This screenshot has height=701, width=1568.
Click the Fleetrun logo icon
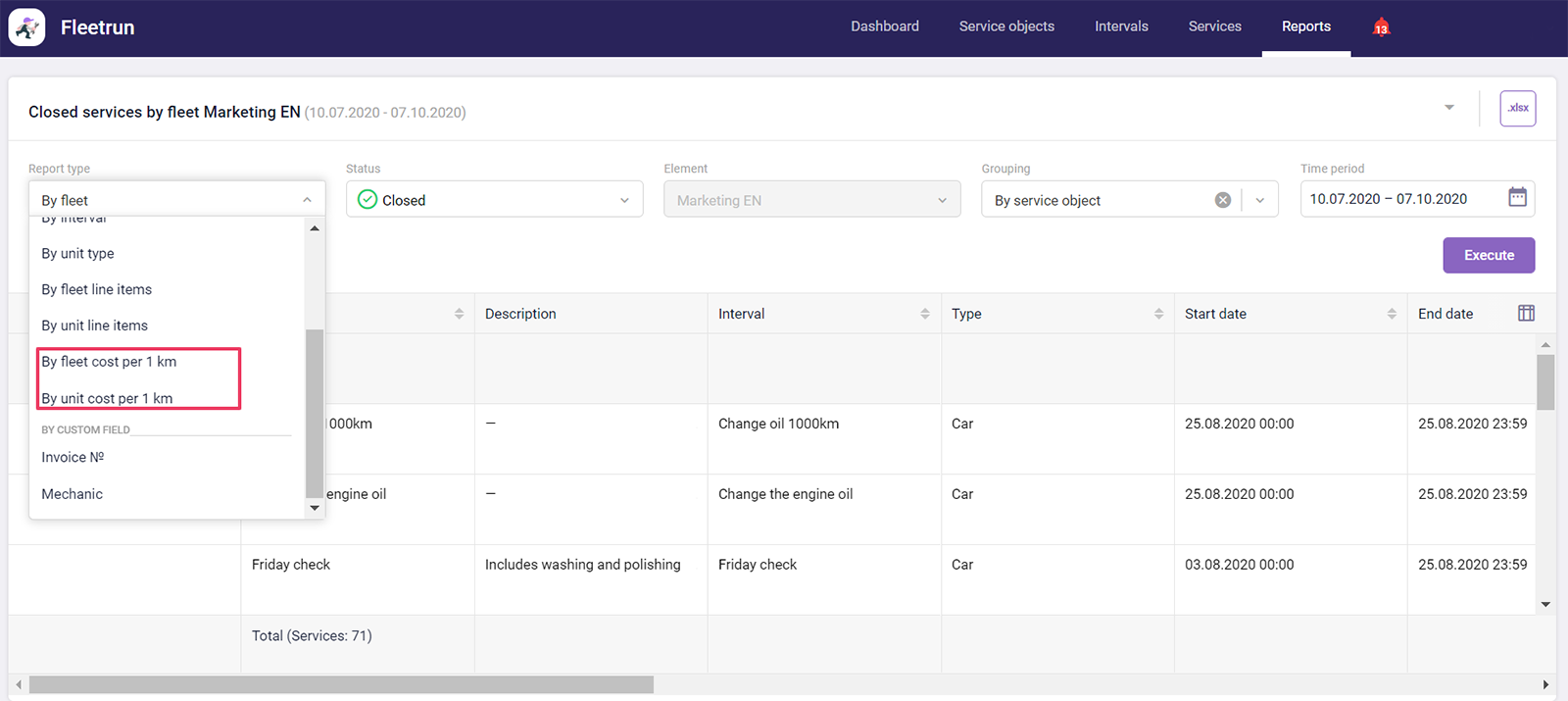click(26, 27)
